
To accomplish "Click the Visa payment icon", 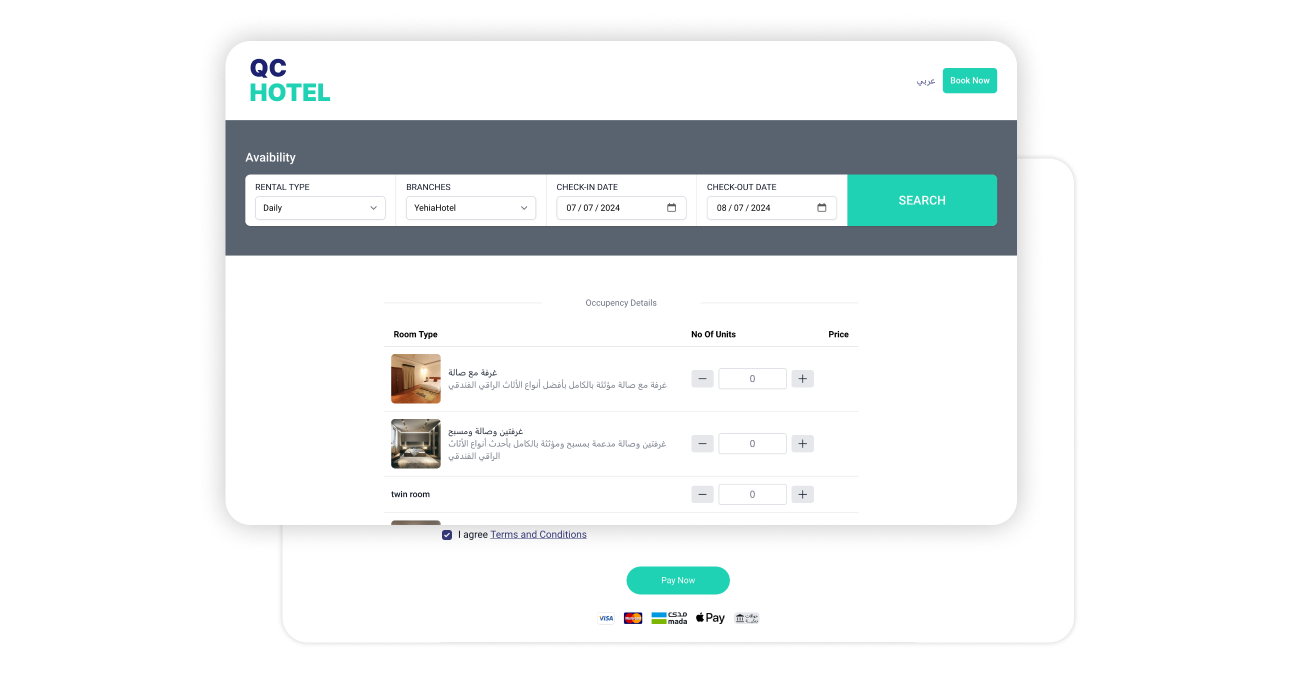I will coord(606,618).
